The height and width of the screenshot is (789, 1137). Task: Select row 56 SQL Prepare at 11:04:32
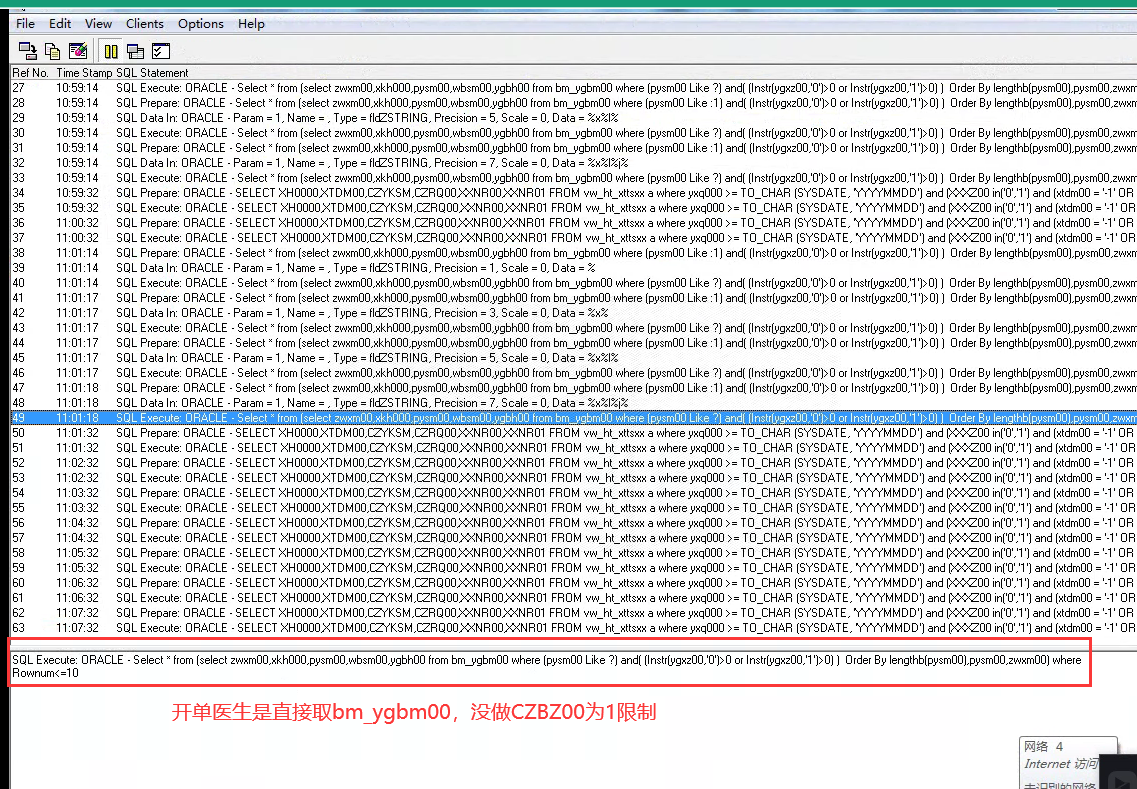[x=574, y=522]
